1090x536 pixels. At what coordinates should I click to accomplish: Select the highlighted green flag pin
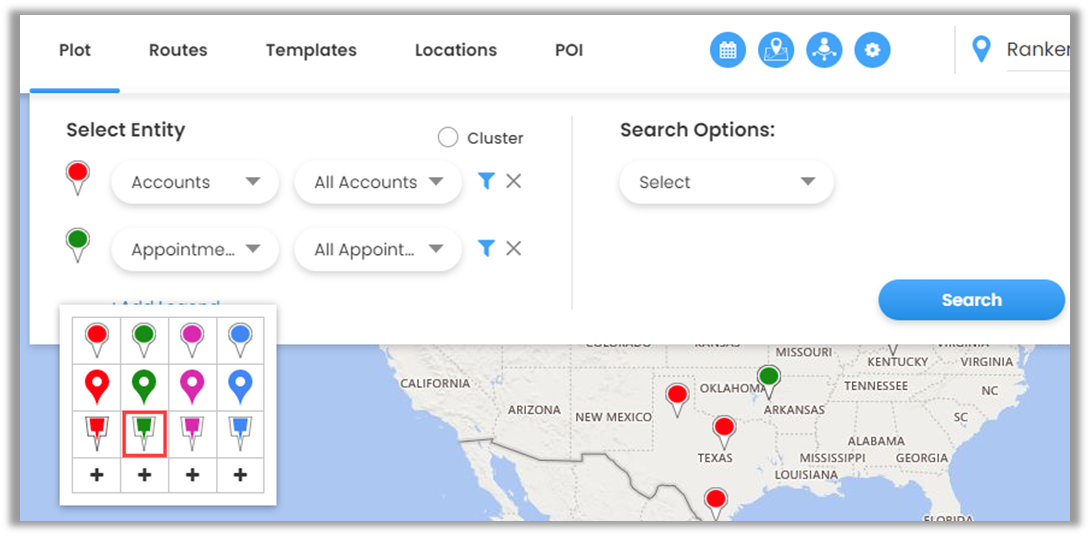[x=144, y=432]
